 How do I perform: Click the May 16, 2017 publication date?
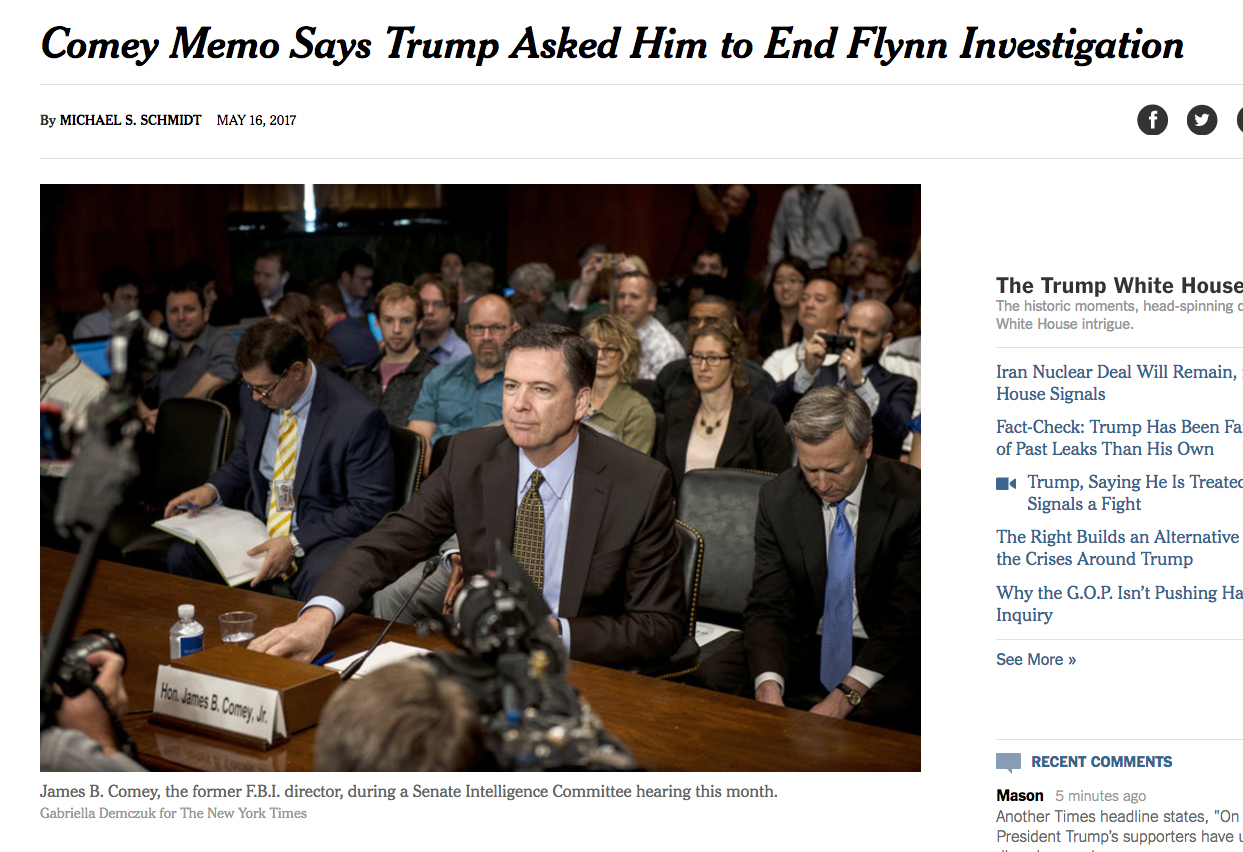256,120
